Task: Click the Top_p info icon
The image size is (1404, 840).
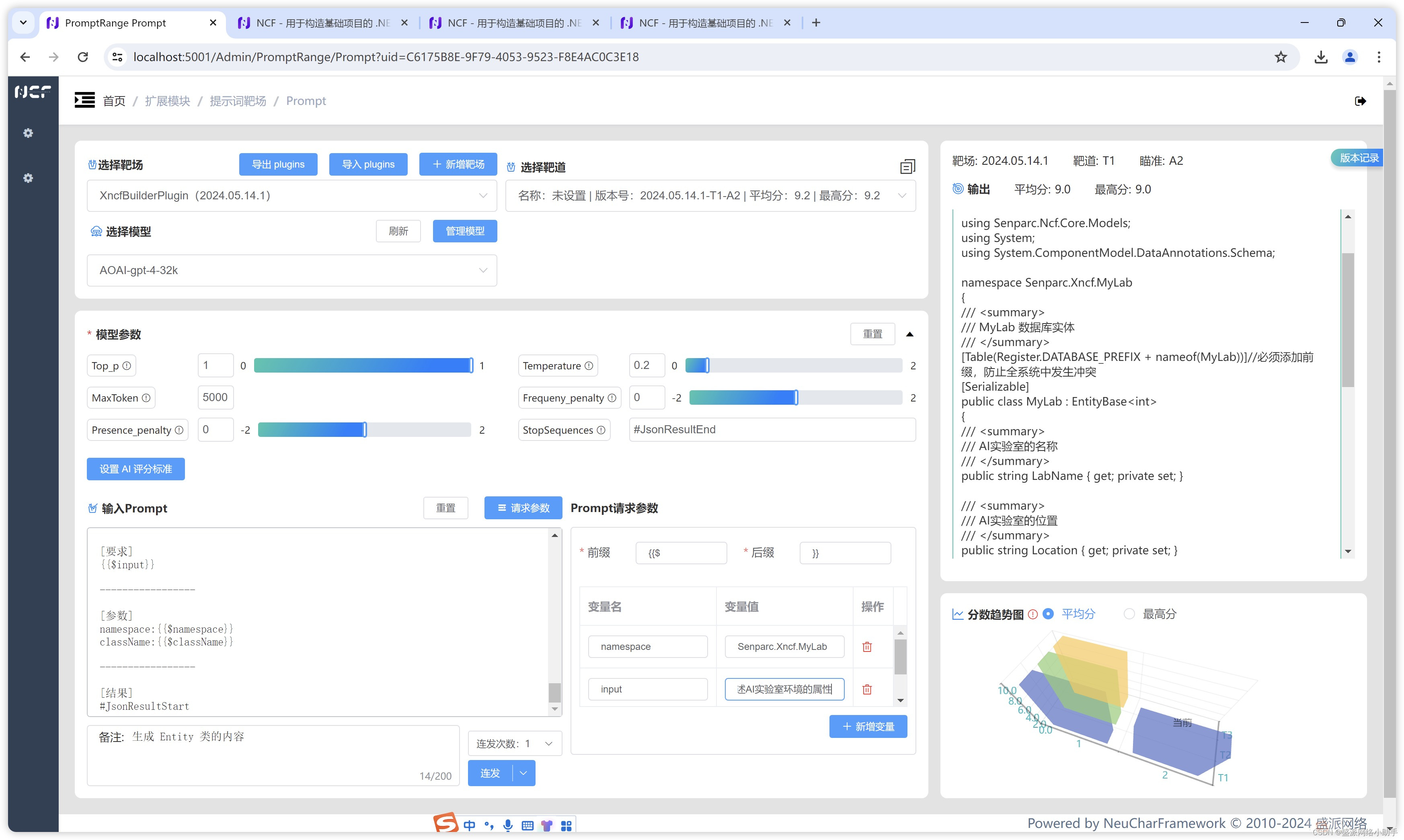Action: pyautogui.click(x=127, y=366)
